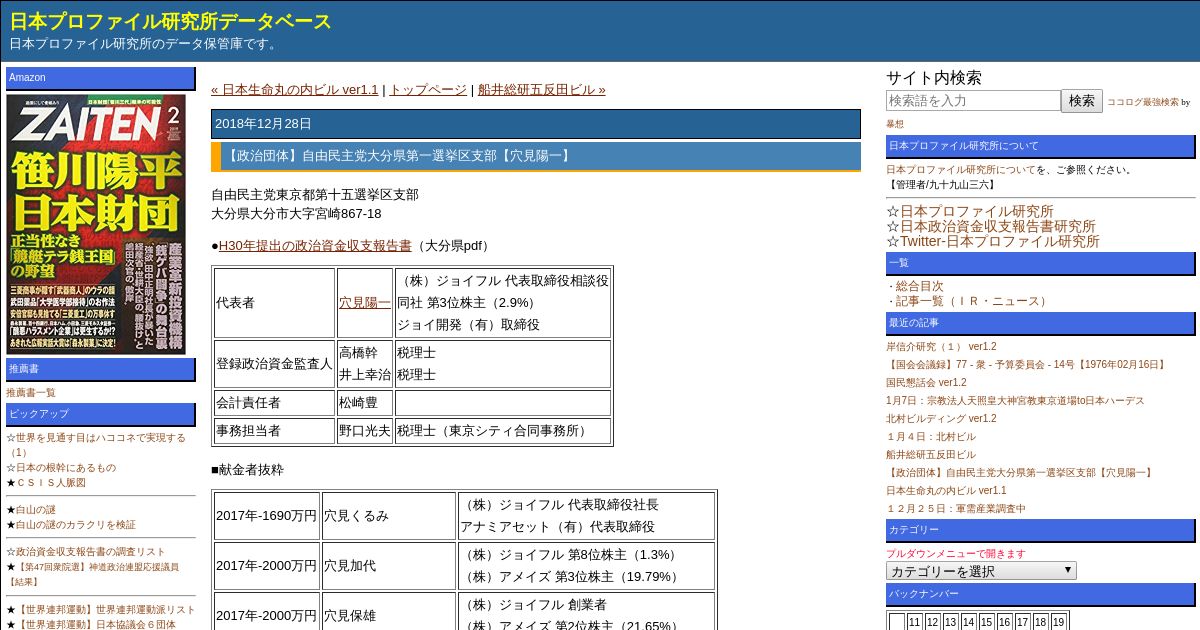Click the 検索 search button
Screen dimensions: 1200x630
[x=1082, y=100]
